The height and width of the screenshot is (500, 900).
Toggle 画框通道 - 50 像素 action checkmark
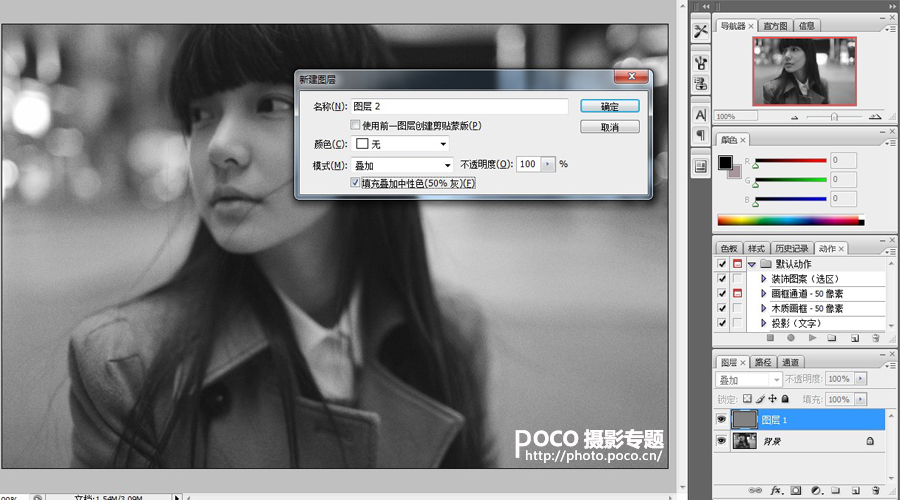tap(722, 293)
